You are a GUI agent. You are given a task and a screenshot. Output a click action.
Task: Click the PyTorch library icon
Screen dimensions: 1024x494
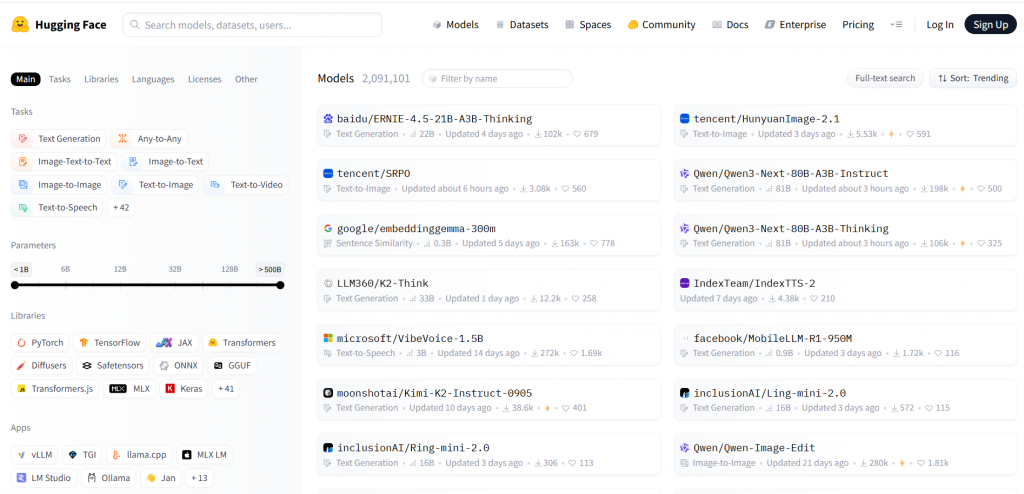[22, 343]
